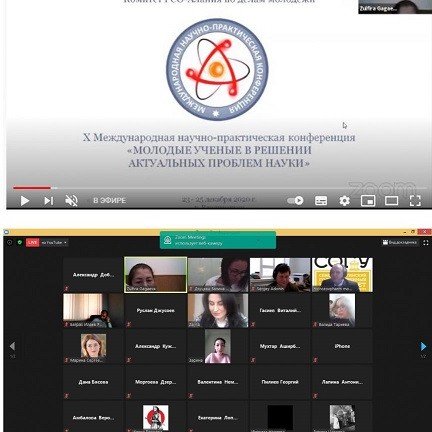
Task: Jump to live via В ЭФИРЕ label
Action: coord(109,200)
